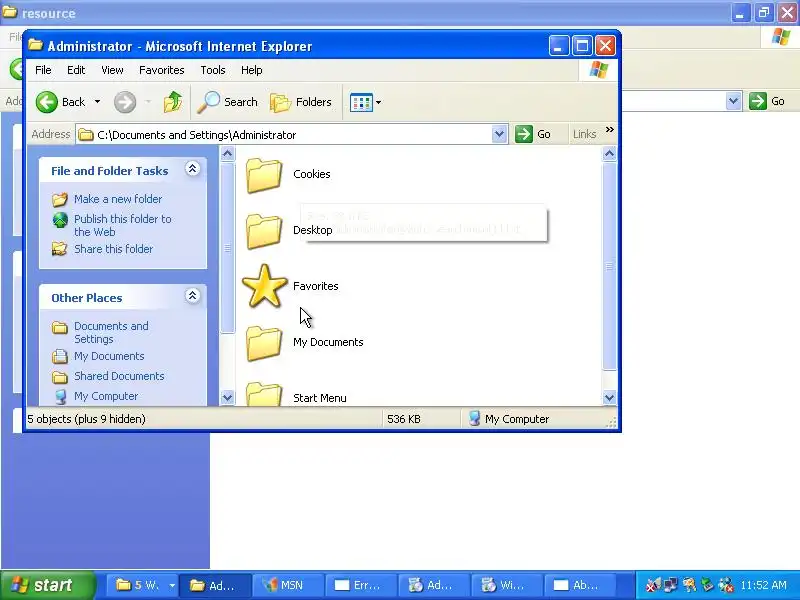
Task: Click '5 objects (plus 9 hidden)' status text
Action: pos(86,419)
